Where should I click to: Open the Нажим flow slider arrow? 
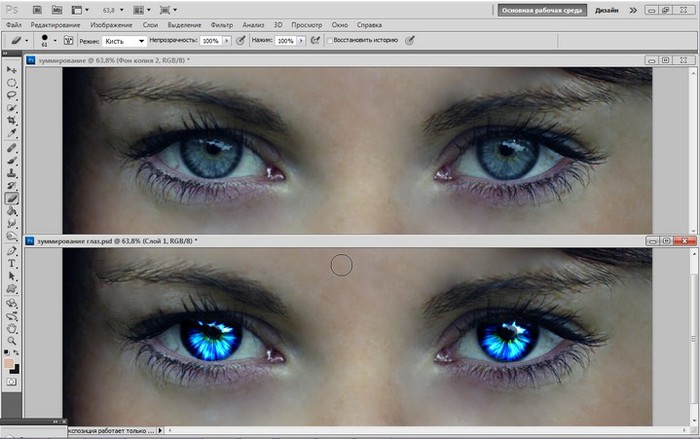[301, 41]
